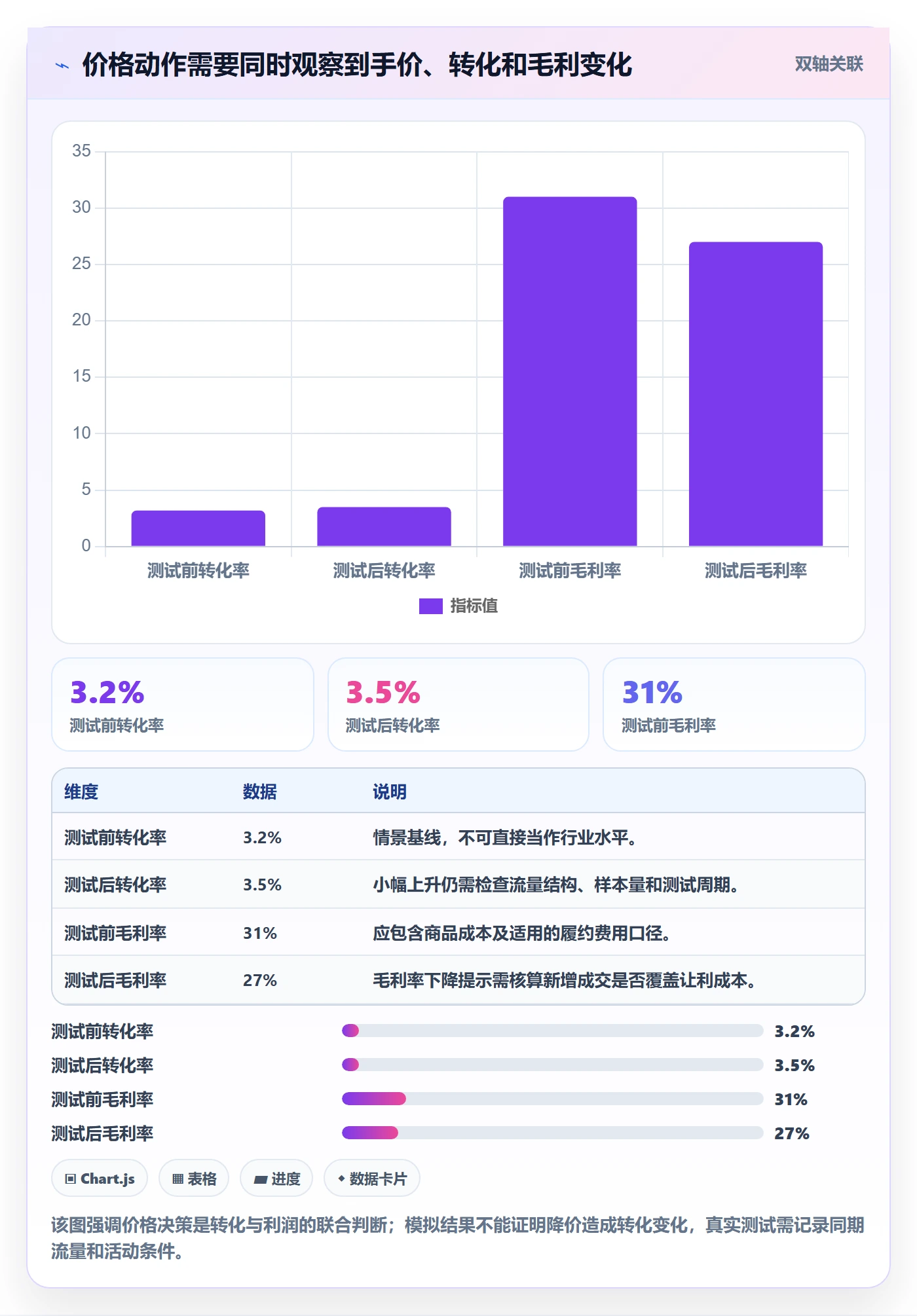This screenshot has width=917, height=1316.
Task: Click the 31% table cell
Action: coord(260,933)
